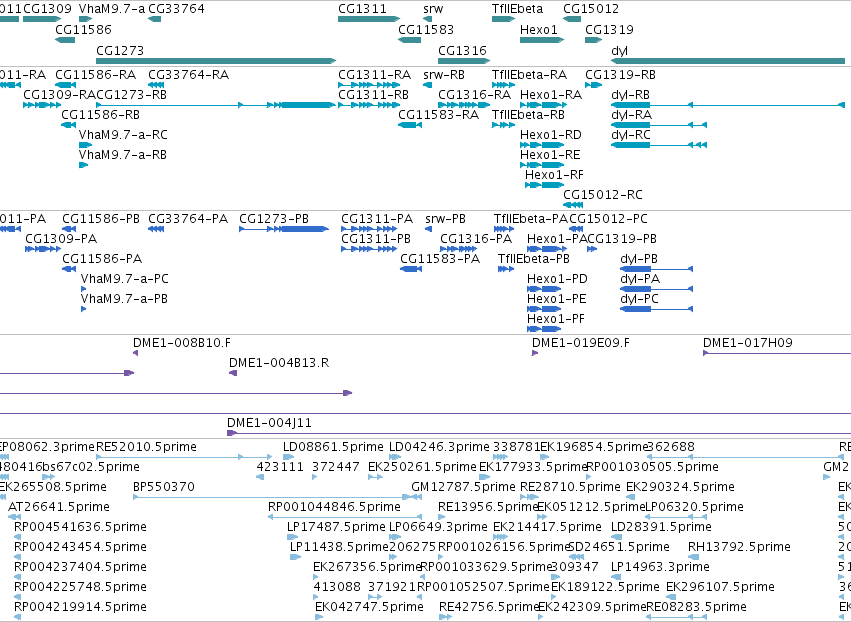The height and width of the screenshot is (622, 851).
Task: Click the srw-PB protein label
Action: pyautogui.click(x=446, y=219)
